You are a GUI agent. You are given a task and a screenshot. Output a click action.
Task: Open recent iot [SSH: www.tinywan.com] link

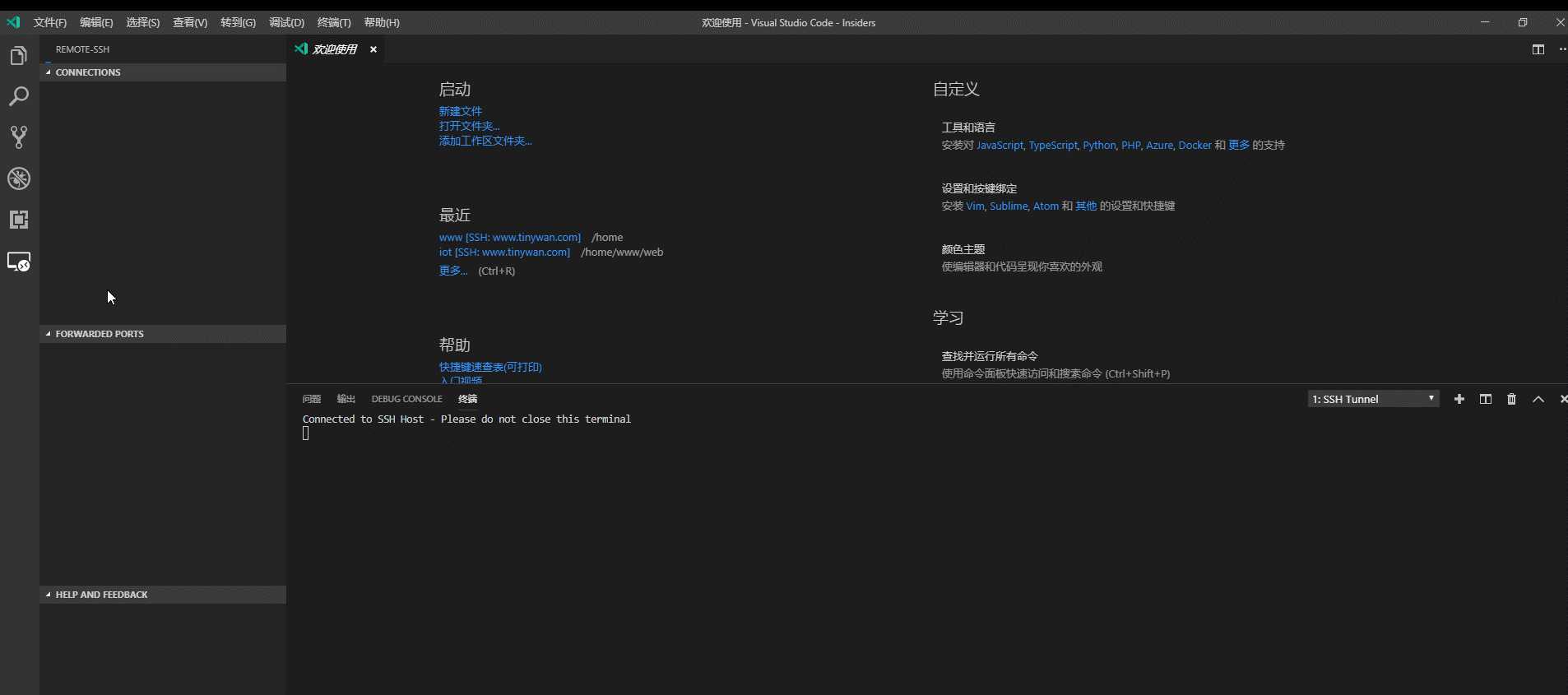tap(504, 253)
